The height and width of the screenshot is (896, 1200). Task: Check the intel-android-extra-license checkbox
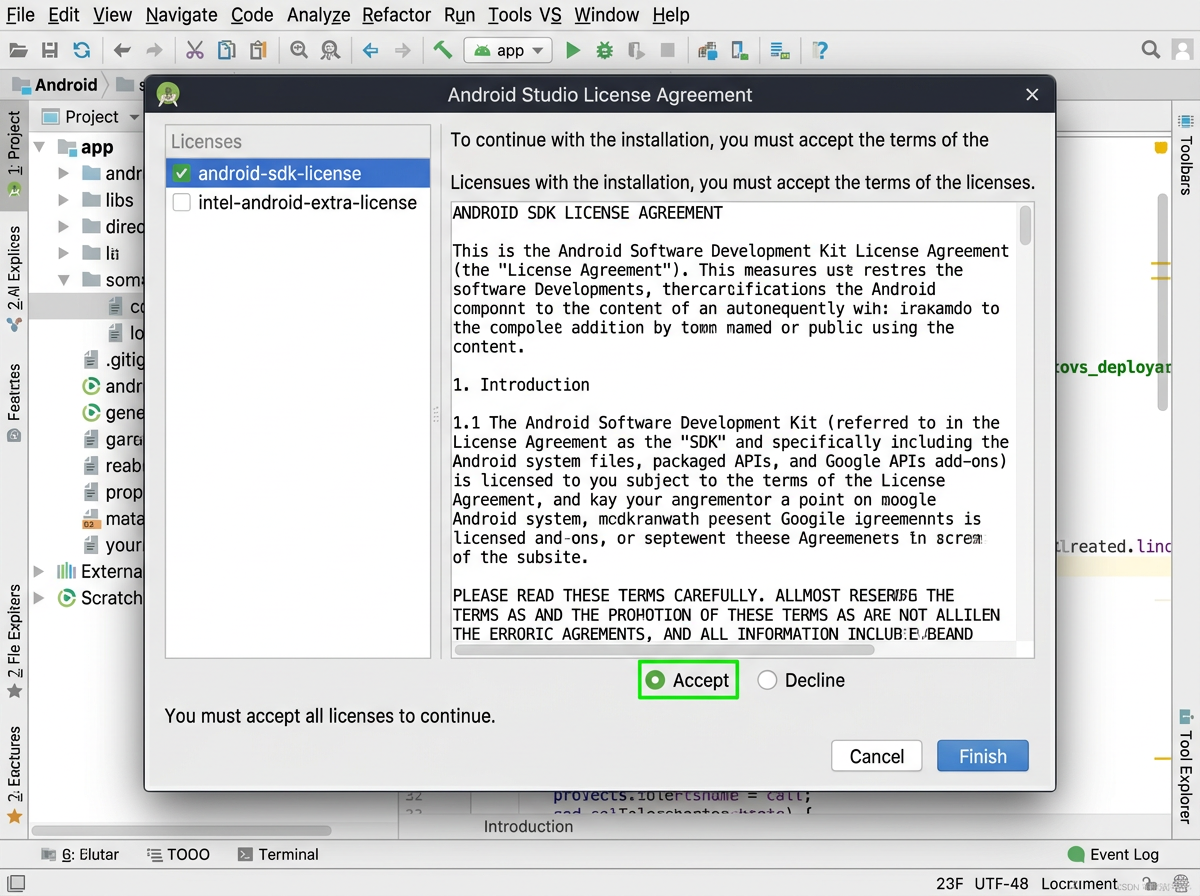(181, 202)
